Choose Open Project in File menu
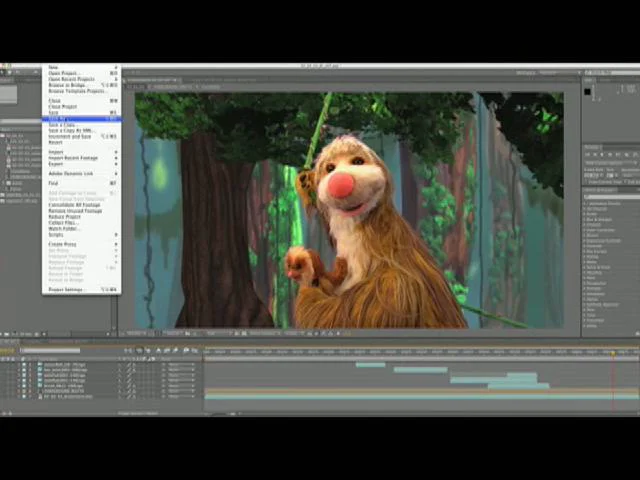The width and height of the screenshot is (640, 480). (82, 73)
